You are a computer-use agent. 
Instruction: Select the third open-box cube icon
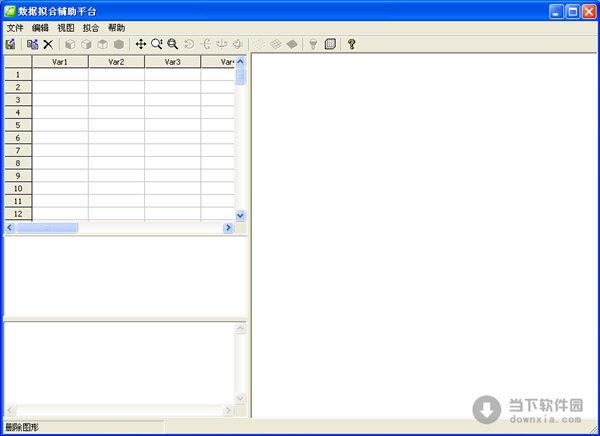(x=103, y=44)
